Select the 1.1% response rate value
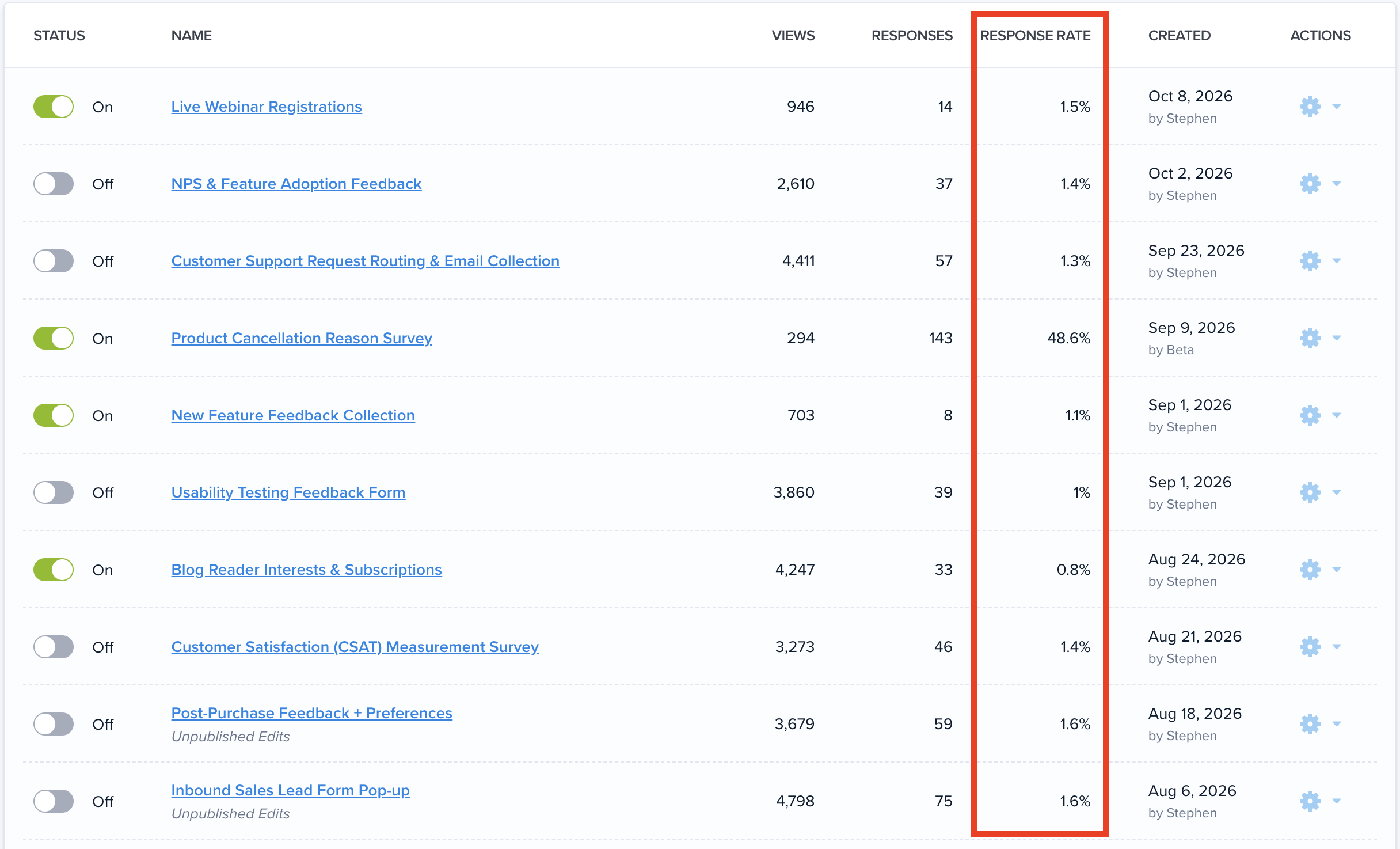This screenshot has width=1400, height=849. point(1078,415)
